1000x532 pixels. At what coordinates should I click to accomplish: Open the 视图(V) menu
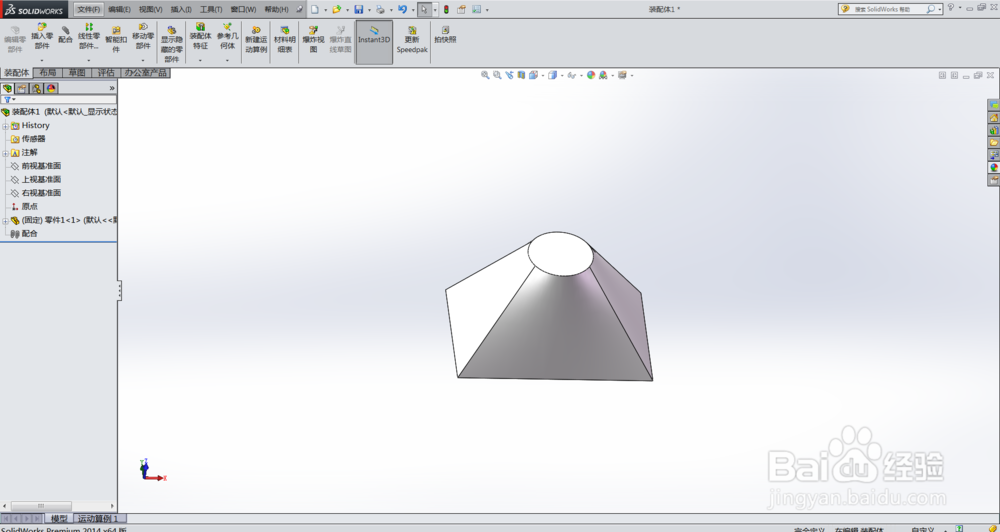pyautogui.click(x=151, y=9)
